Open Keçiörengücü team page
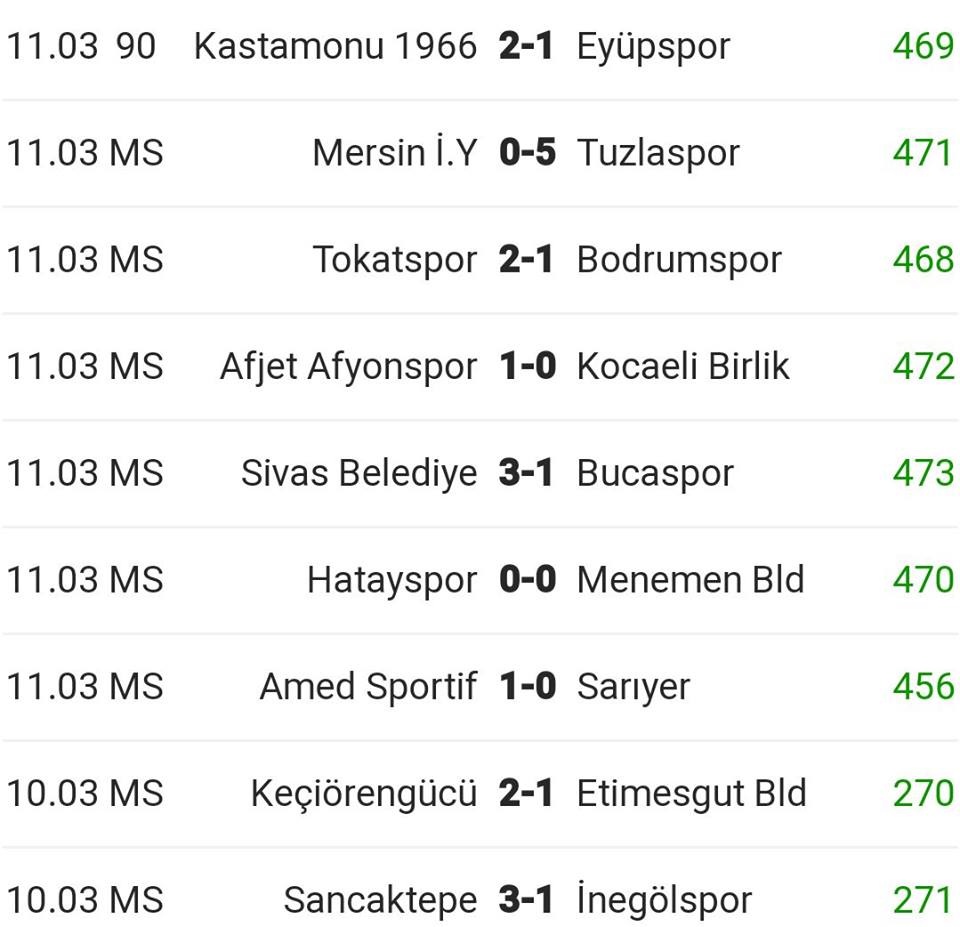 click(364, 794)
